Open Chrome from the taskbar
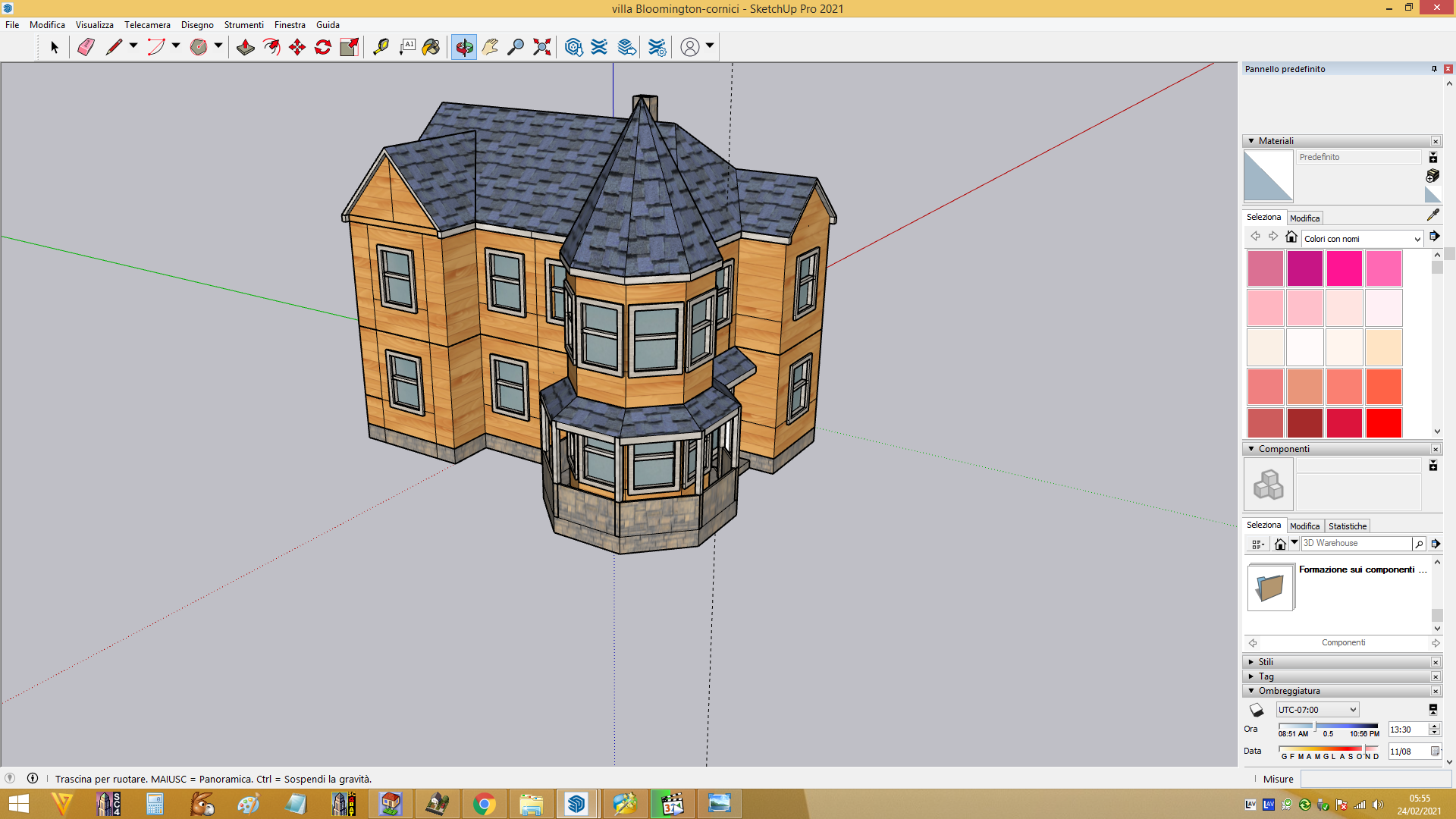 click(x=484, y=804)
